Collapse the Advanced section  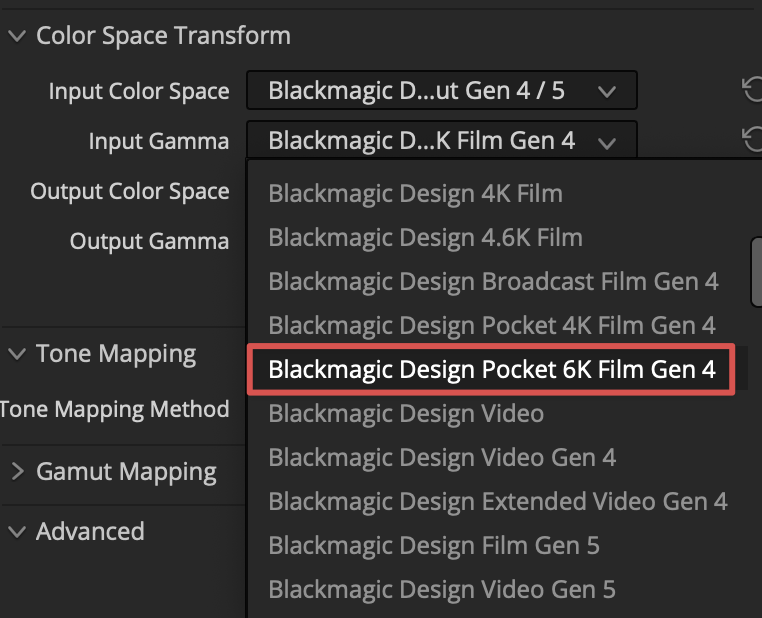point(17,532)
